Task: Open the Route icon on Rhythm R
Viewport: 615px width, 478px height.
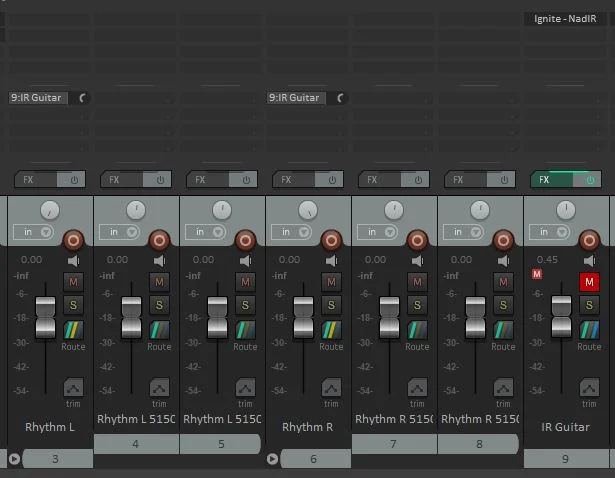Action: point(331,331)
